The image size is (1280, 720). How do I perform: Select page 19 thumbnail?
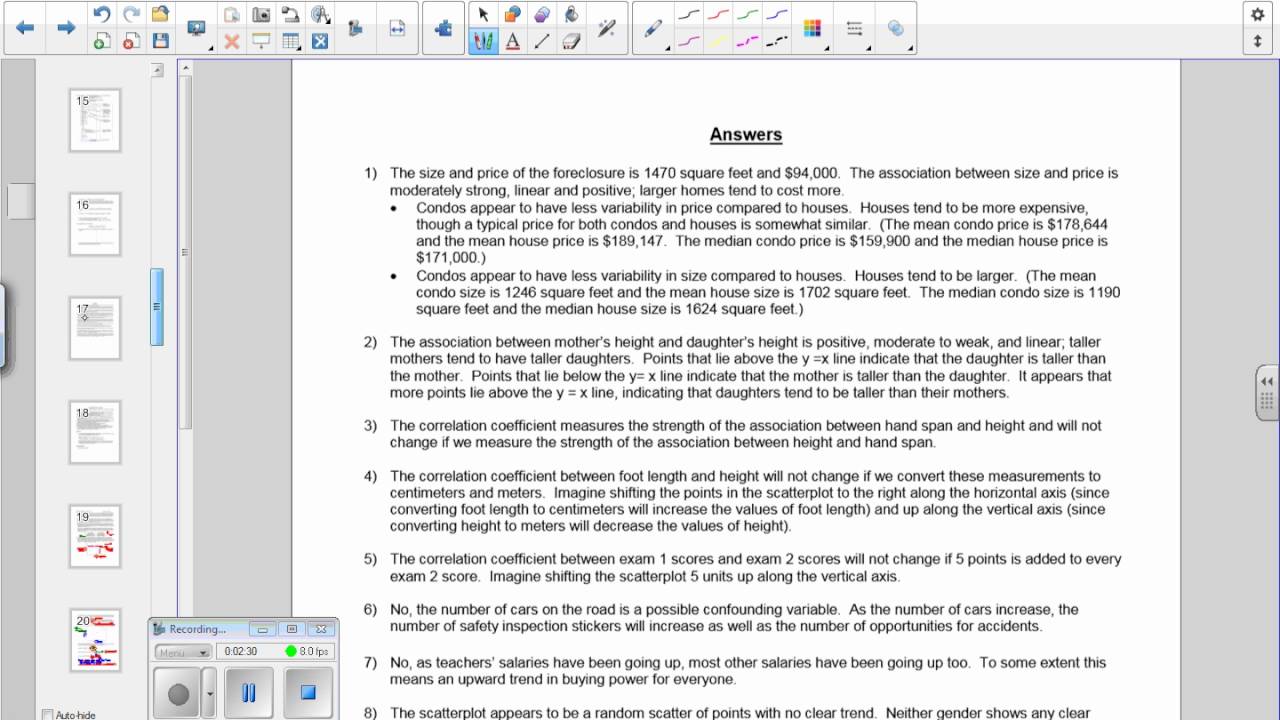tap(95, 536)
